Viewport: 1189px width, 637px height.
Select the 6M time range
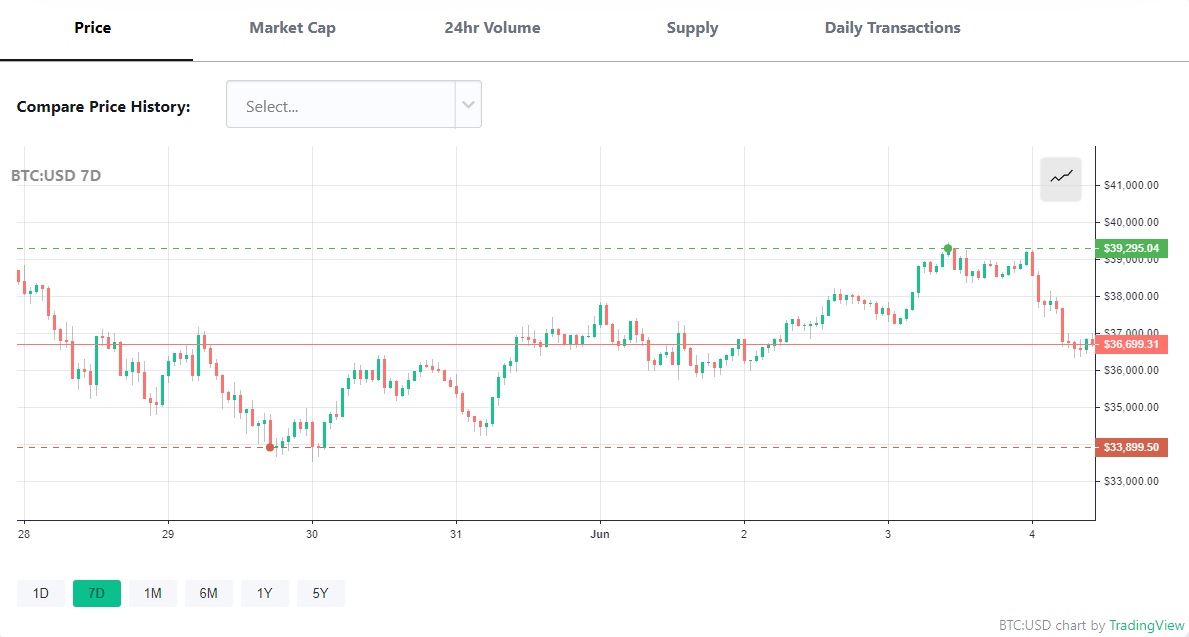click(x=209, y=593)
